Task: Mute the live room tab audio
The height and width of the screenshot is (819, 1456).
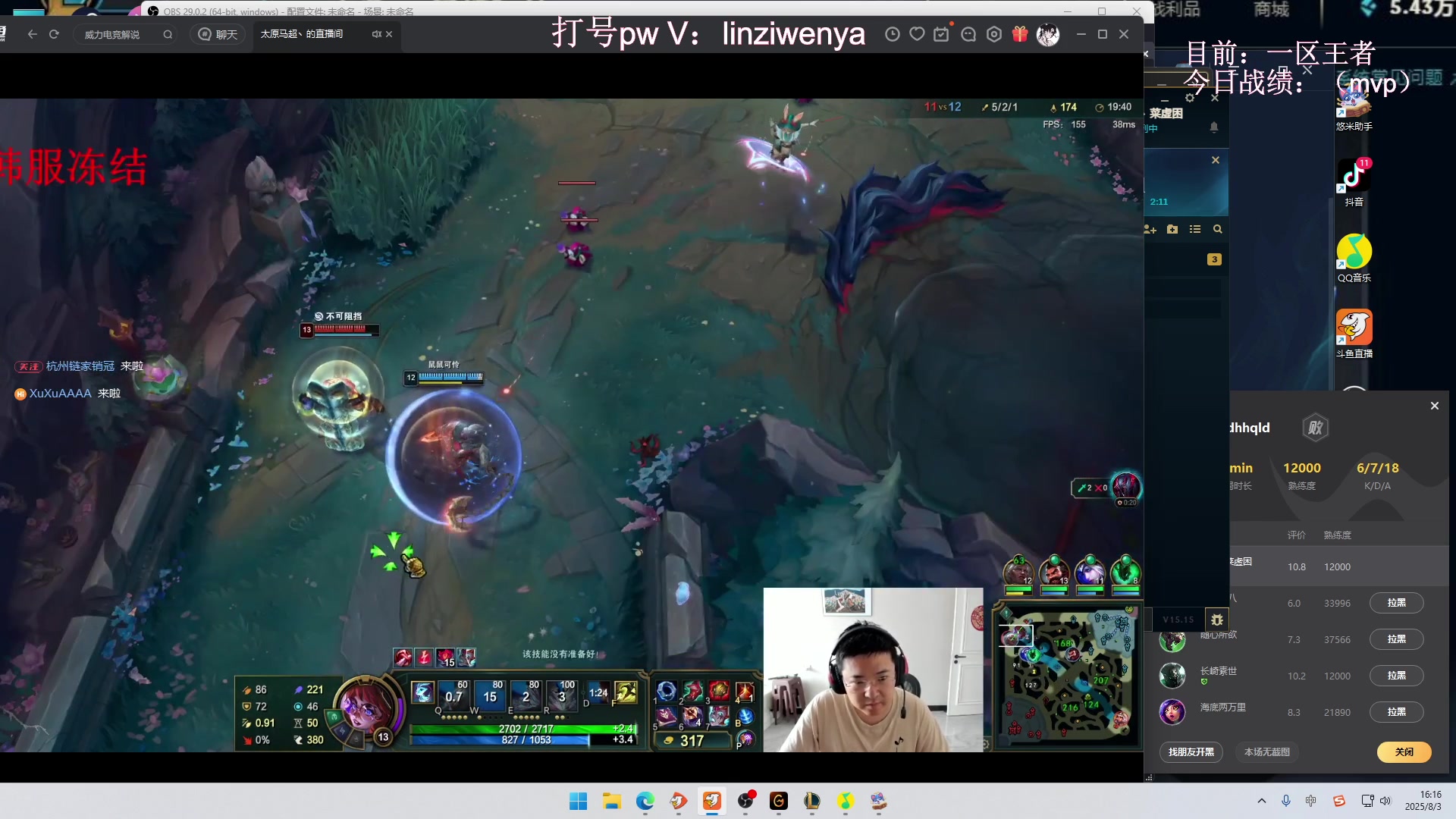Action: coord(376,34)
